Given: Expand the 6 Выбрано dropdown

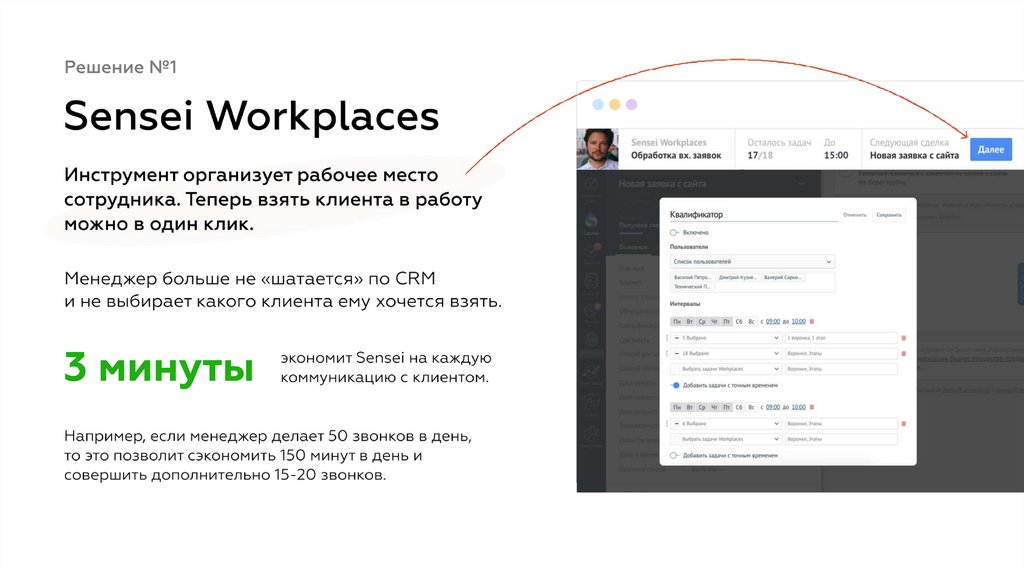Looking at the screenshot, I should [727, 424].
